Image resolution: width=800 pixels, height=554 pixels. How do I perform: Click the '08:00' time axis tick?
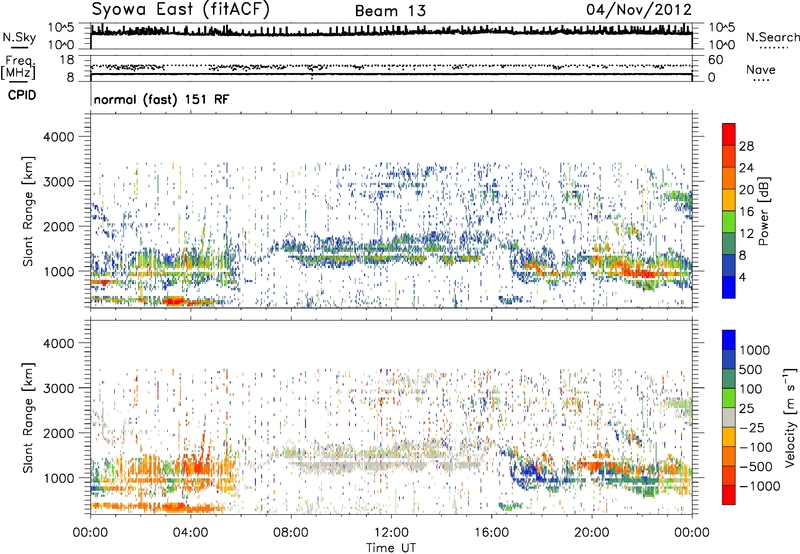pos(291,533)
